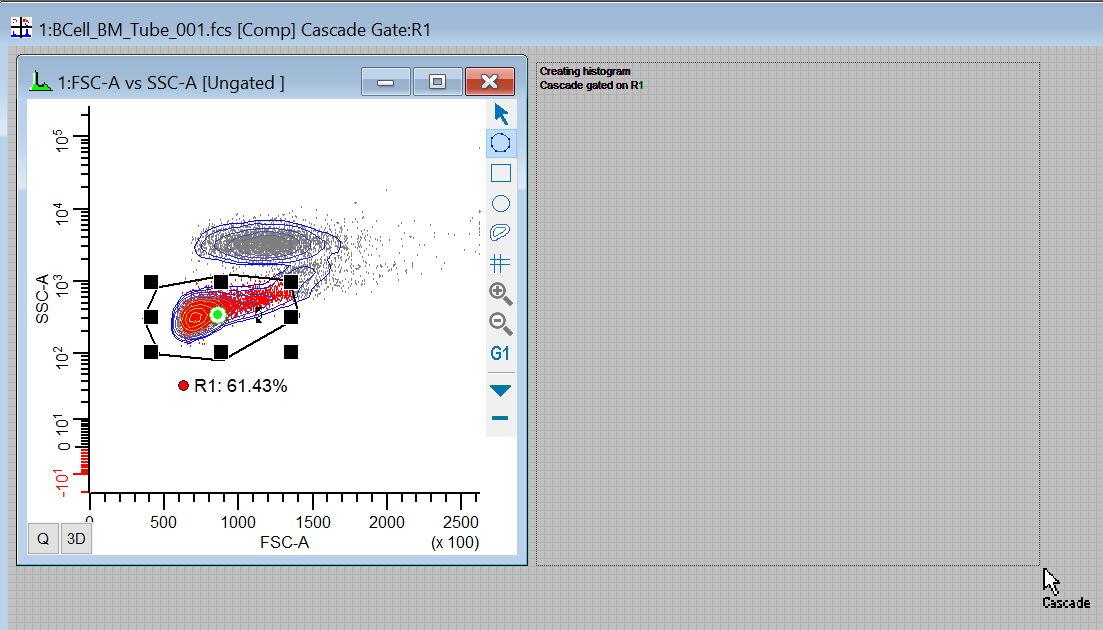Select the rectangle gate tool
Viewport: 1103px width, 630px height.
501,173
